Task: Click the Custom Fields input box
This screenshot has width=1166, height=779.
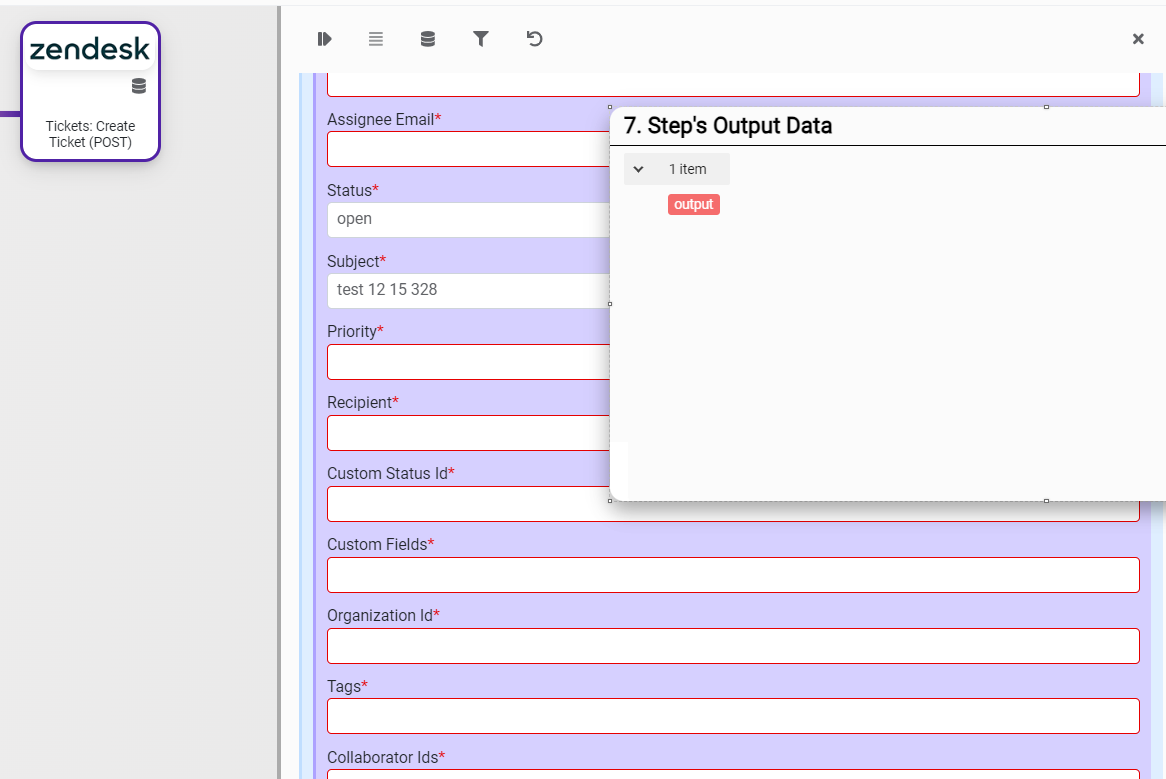Action: (x=732, y=575)
